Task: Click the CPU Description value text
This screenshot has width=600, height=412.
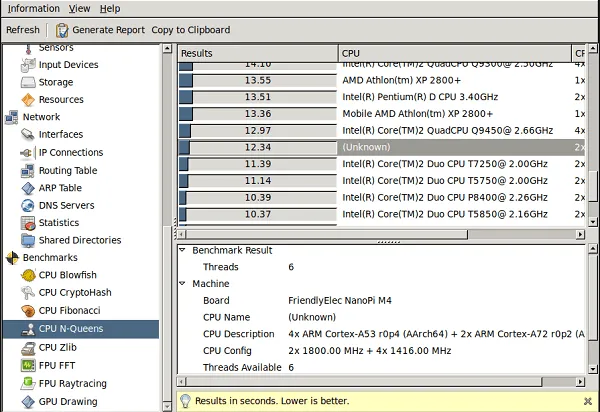Action: tap(436, 334)
